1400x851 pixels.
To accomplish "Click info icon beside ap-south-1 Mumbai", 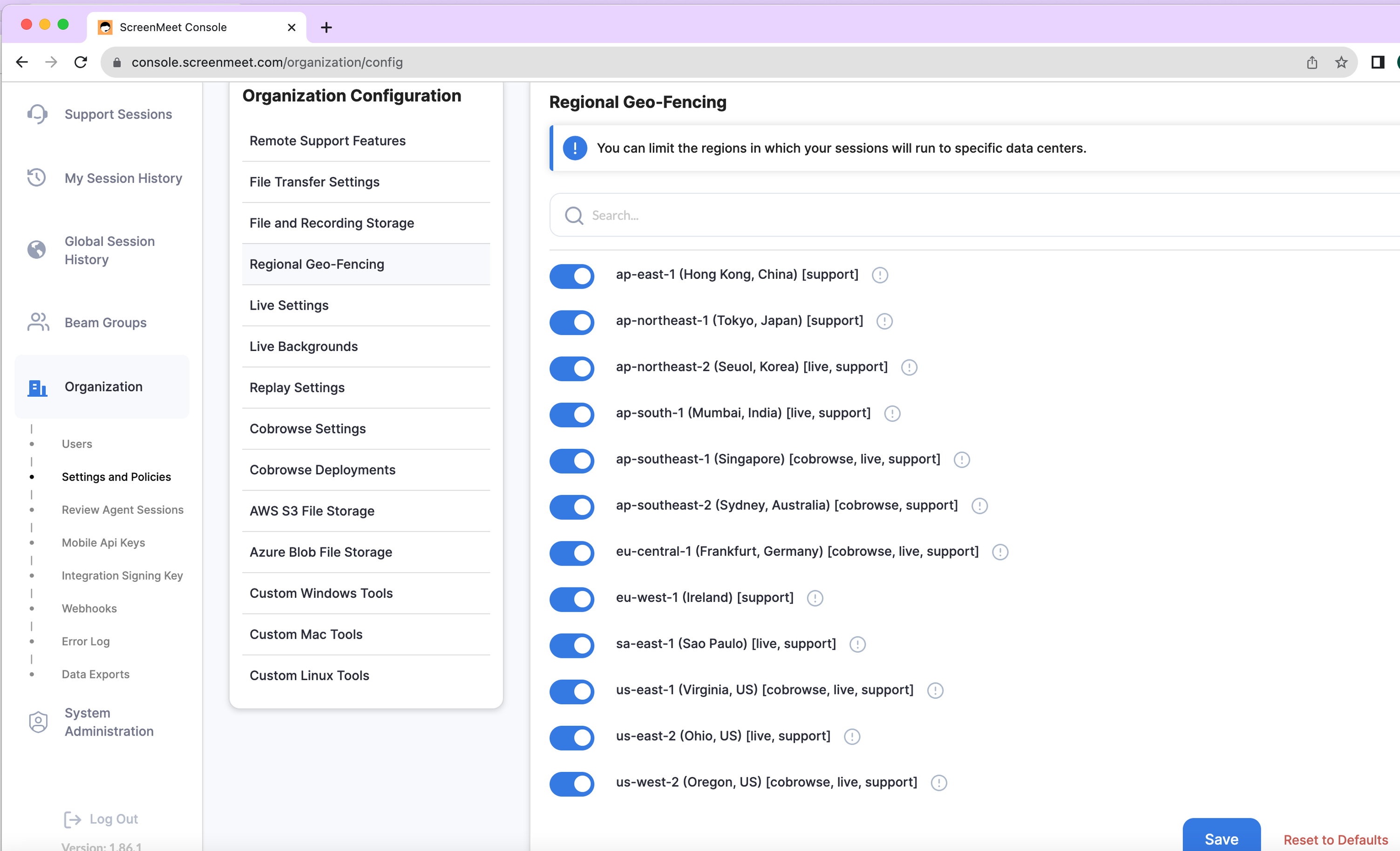I will (x=892, y=413).
